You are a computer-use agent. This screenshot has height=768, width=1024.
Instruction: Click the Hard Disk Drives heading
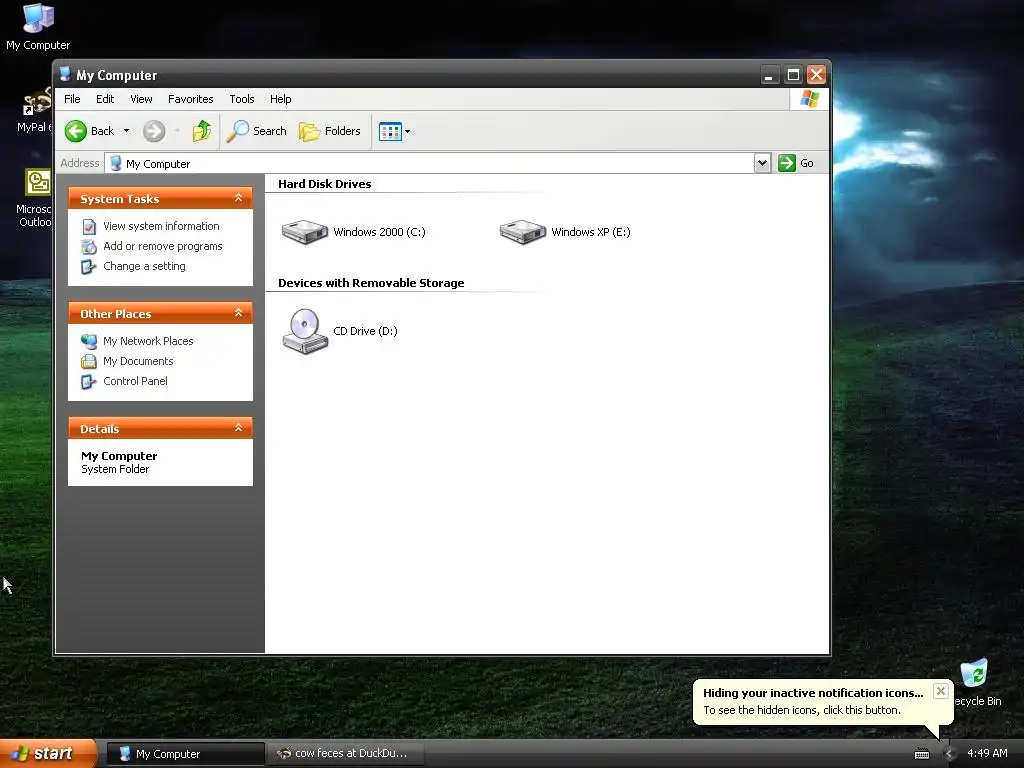pos(325,184)
